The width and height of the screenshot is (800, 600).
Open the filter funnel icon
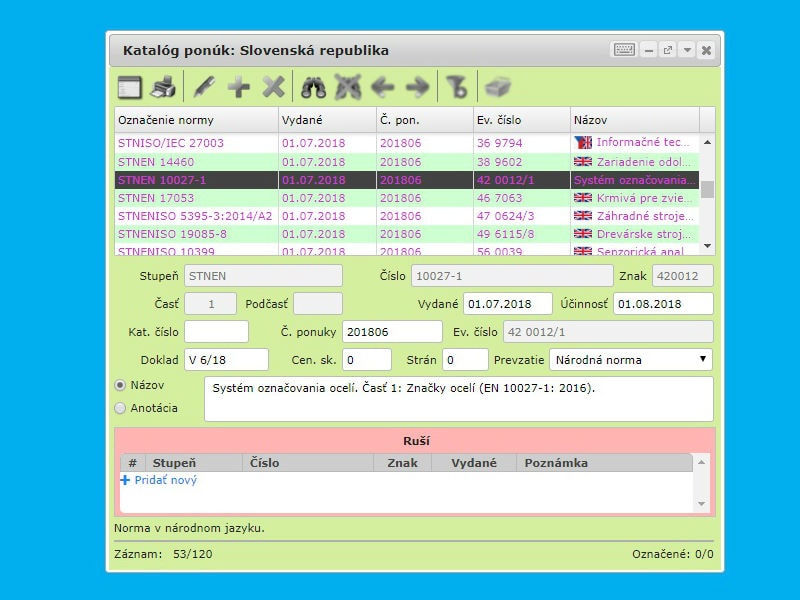tap(457, 87)
